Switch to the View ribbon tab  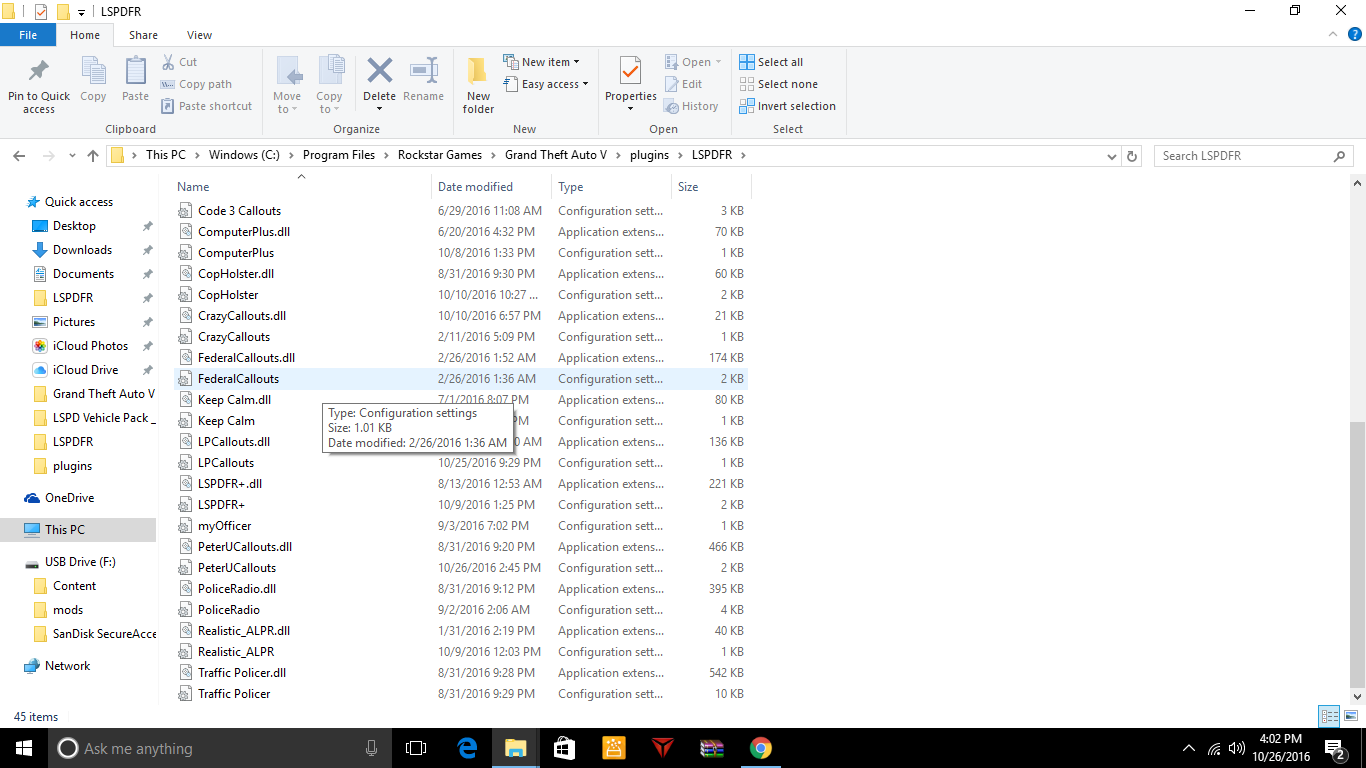(x=199, y=35)
